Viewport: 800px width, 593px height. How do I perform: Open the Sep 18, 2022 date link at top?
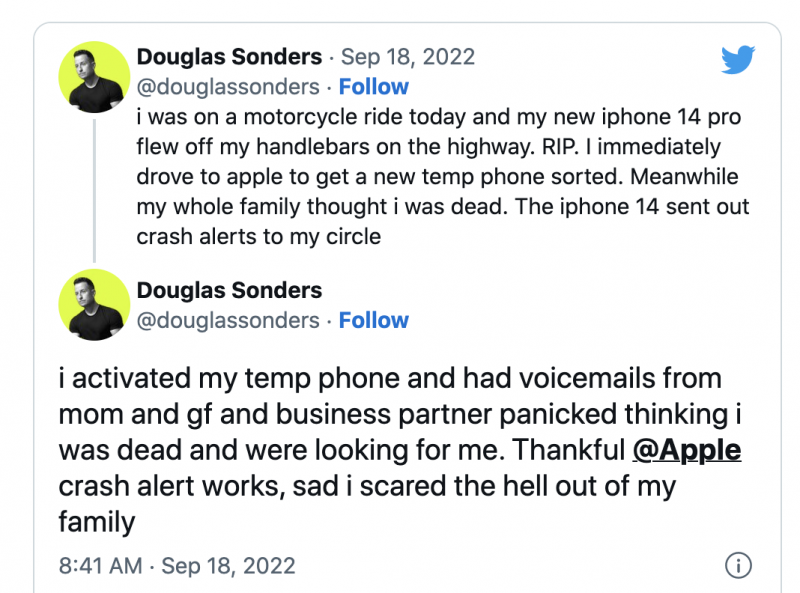(x=408, y=57)
